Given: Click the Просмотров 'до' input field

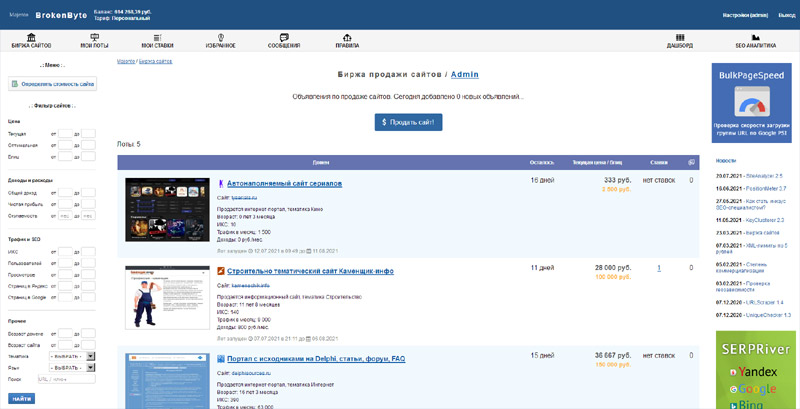Looking at the screenshot, I should pos(88,274).
